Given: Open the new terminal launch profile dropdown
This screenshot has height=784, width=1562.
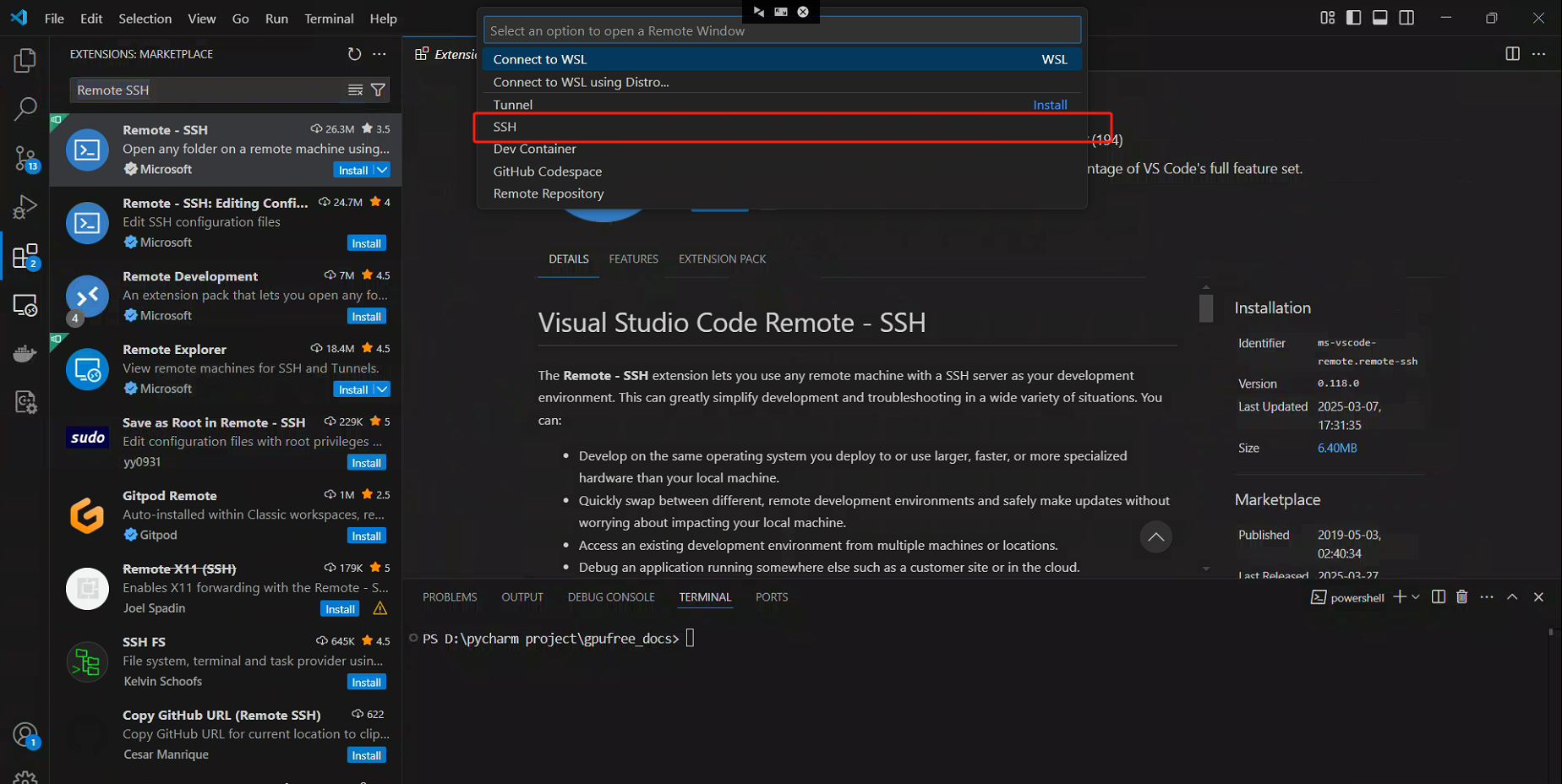Looking at the screenshot, I should tap(1416, 597).
